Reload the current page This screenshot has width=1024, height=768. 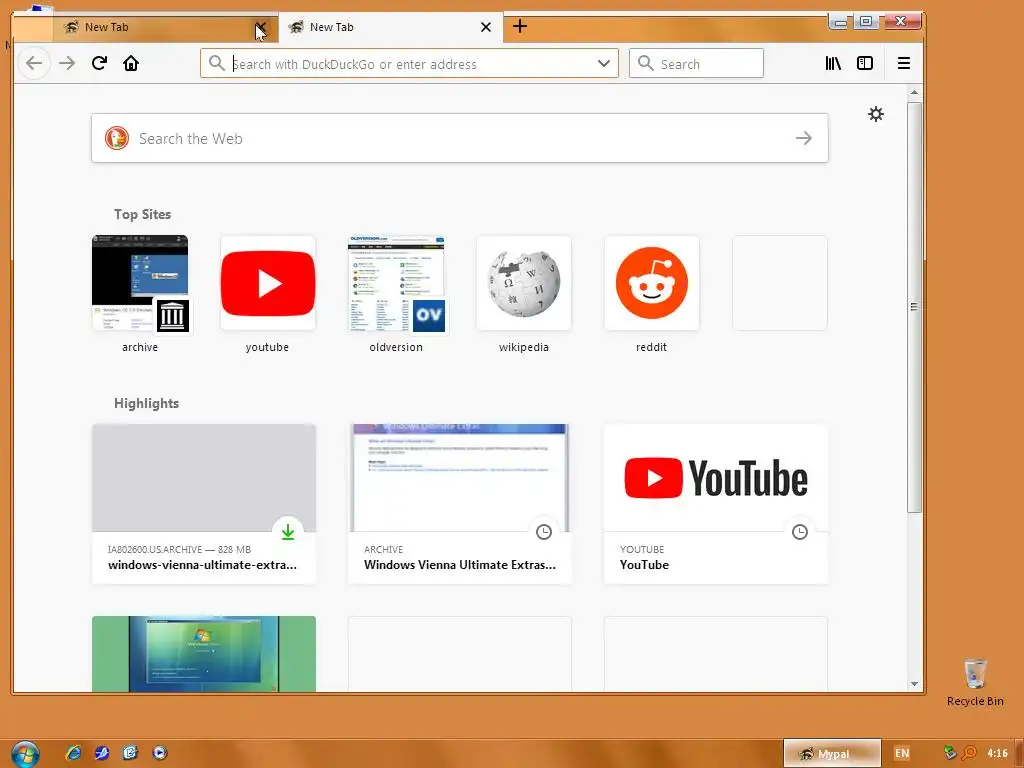click(99, 63)
